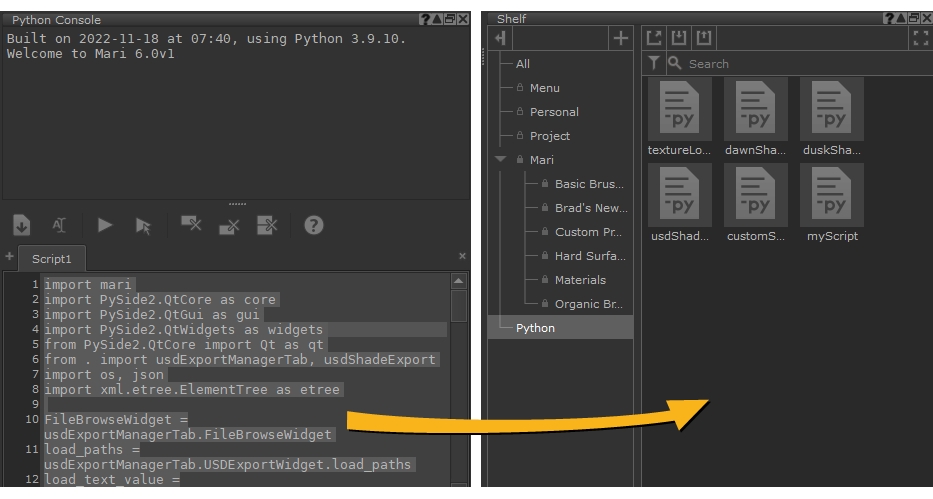
Task: Run selected code with the play-cursor icon
Action: coord(143,226)
